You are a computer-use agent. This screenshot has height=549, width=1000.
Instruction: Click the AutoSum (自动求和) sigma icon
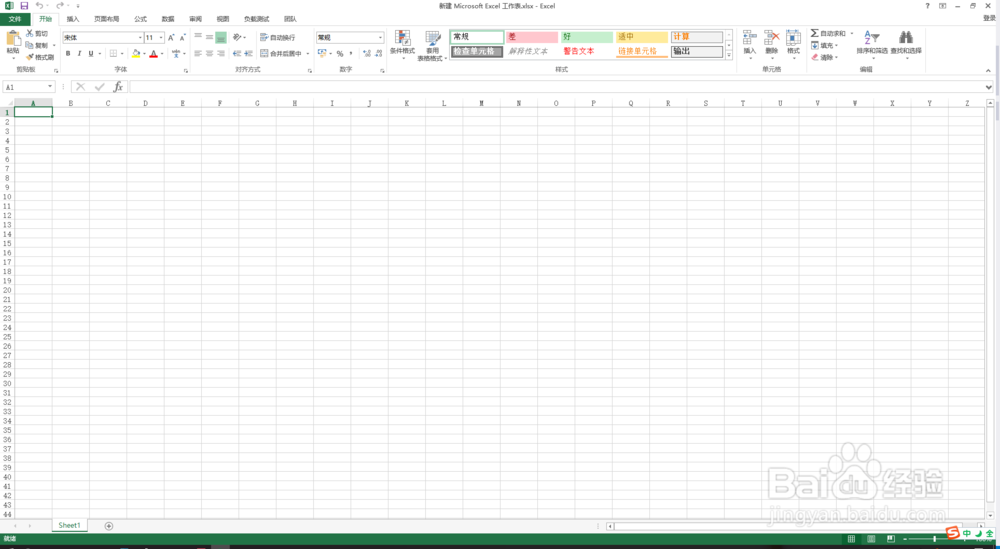[814, 33]
